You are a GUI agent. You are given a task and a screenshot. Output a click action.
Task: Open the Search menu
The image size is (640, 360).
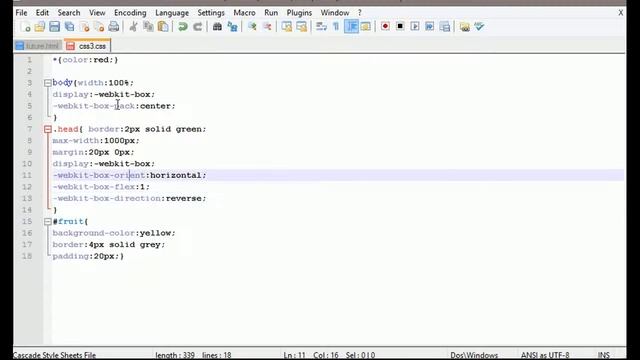coord(69,13)
